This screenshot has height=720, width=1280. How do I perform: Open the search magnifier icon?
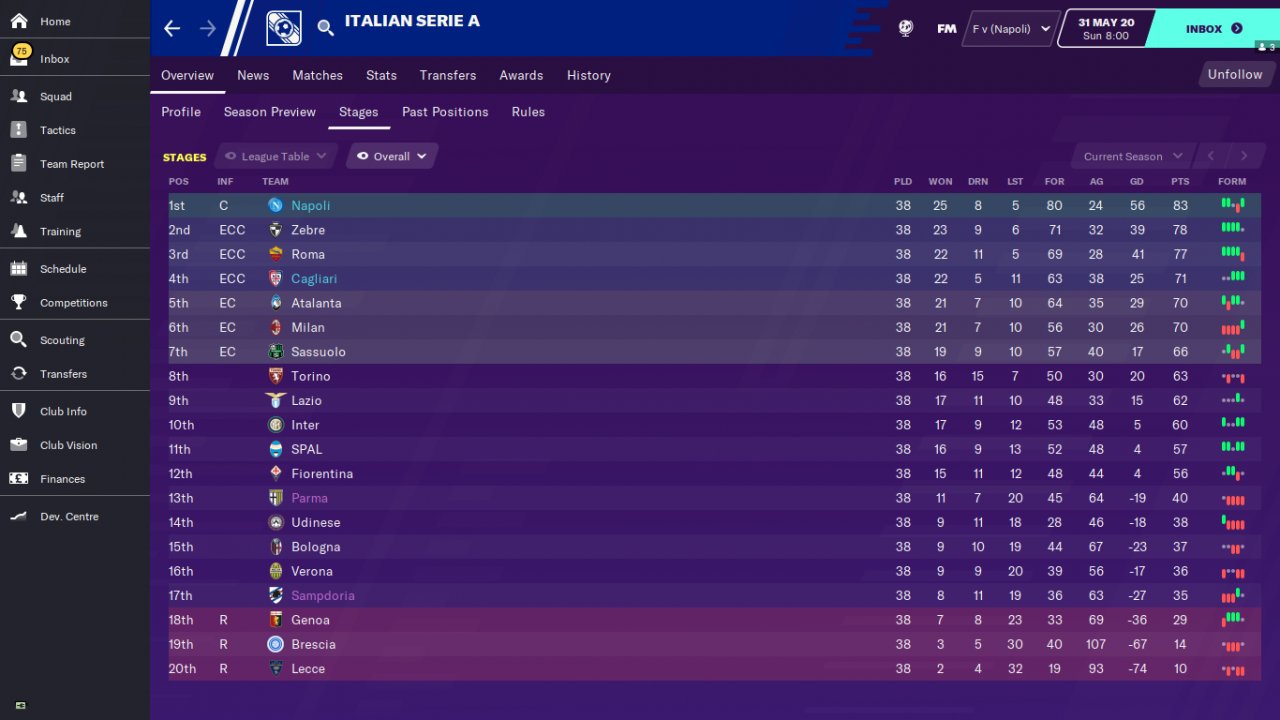click(x=326, y=28)
